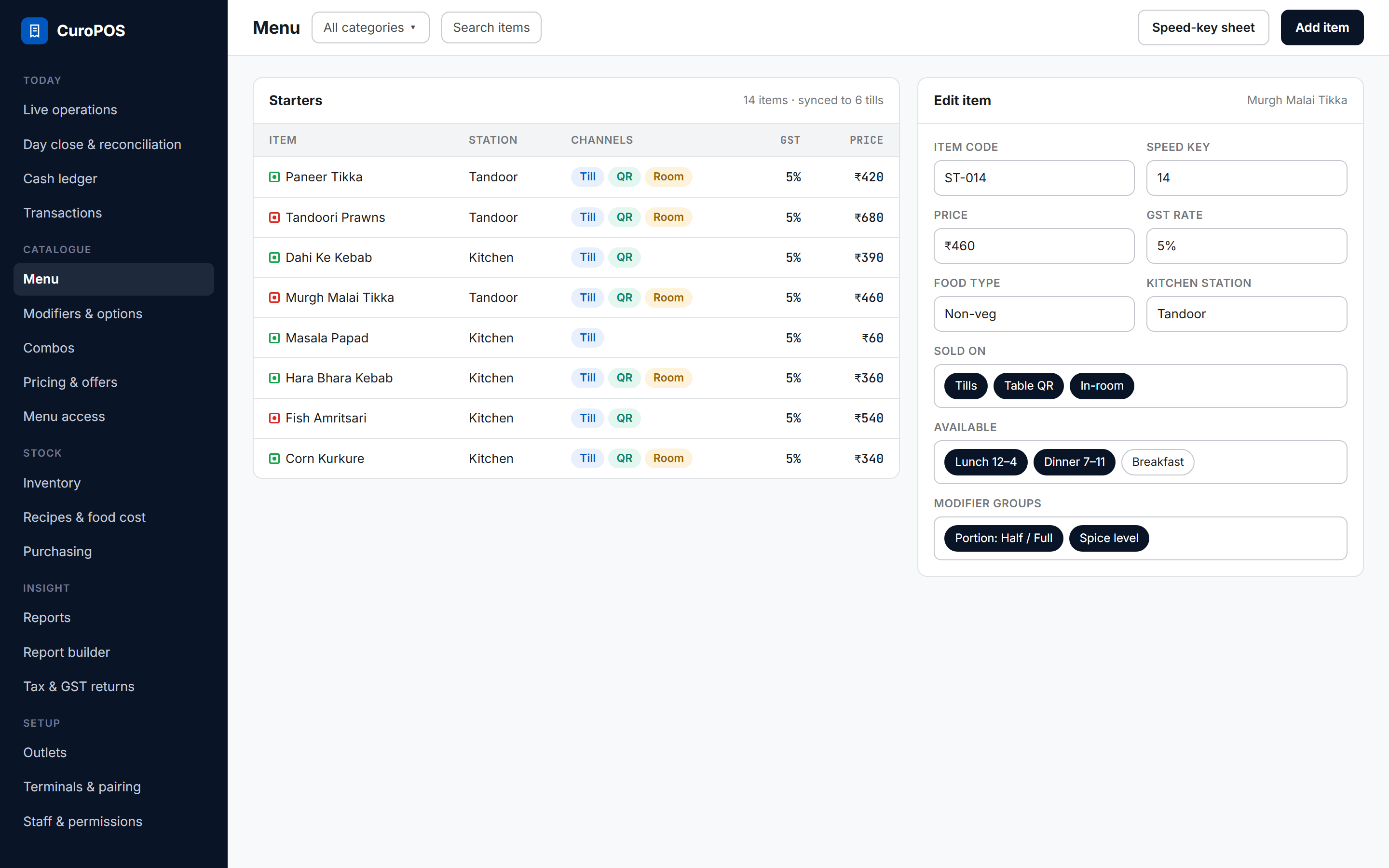Remove the Portion: Half / Full modifier chip

tap(1003, 539)
